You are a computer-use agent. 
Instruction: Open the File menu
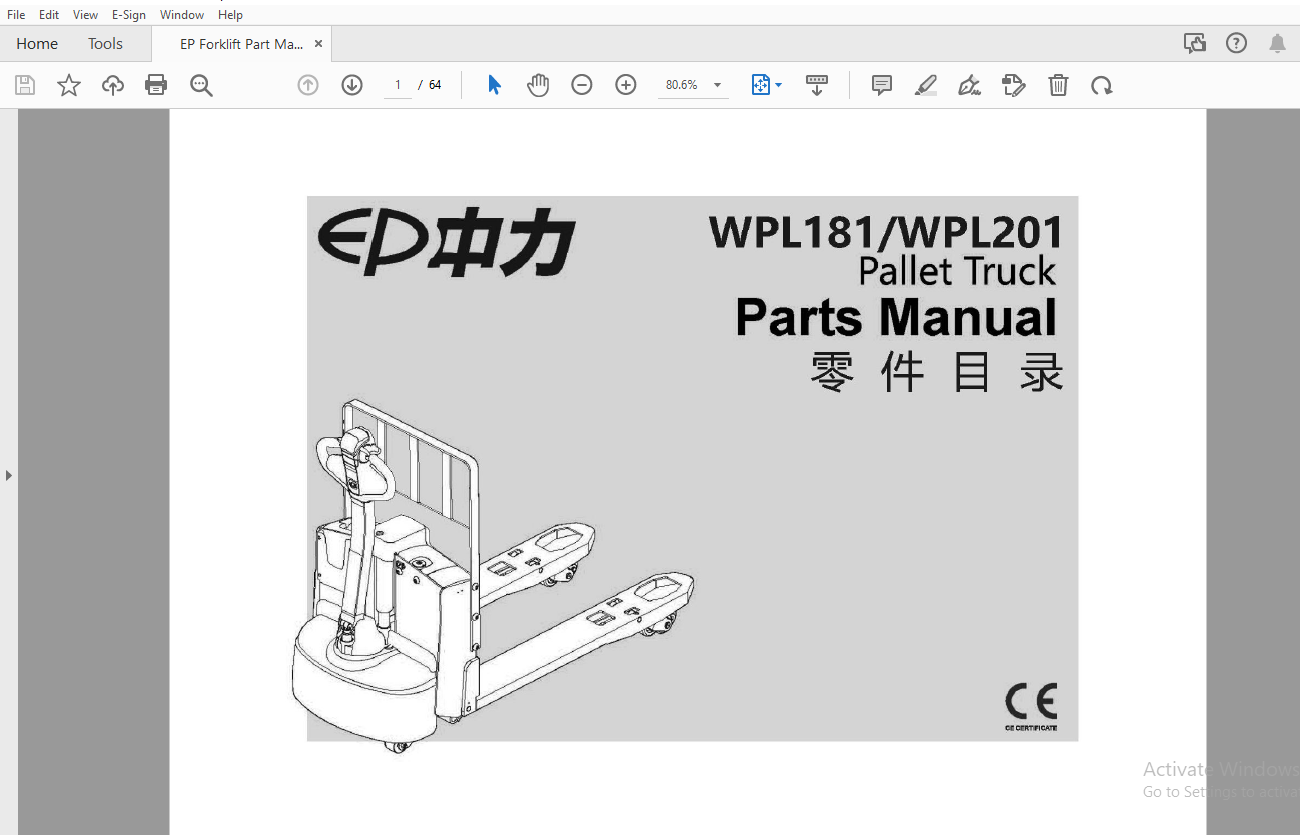[x=16, y=15]
